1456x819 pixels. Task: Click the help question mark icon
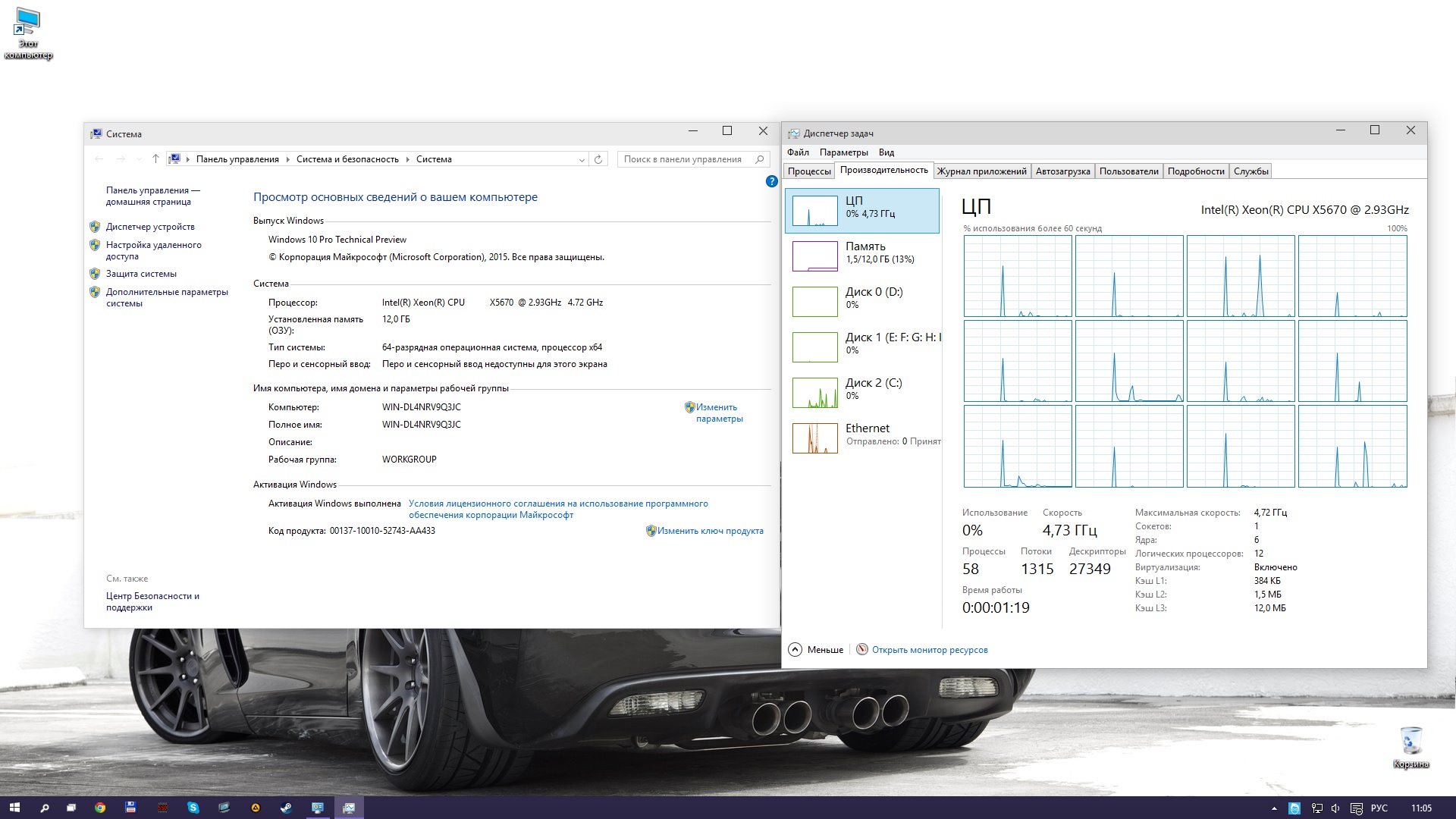771,181
